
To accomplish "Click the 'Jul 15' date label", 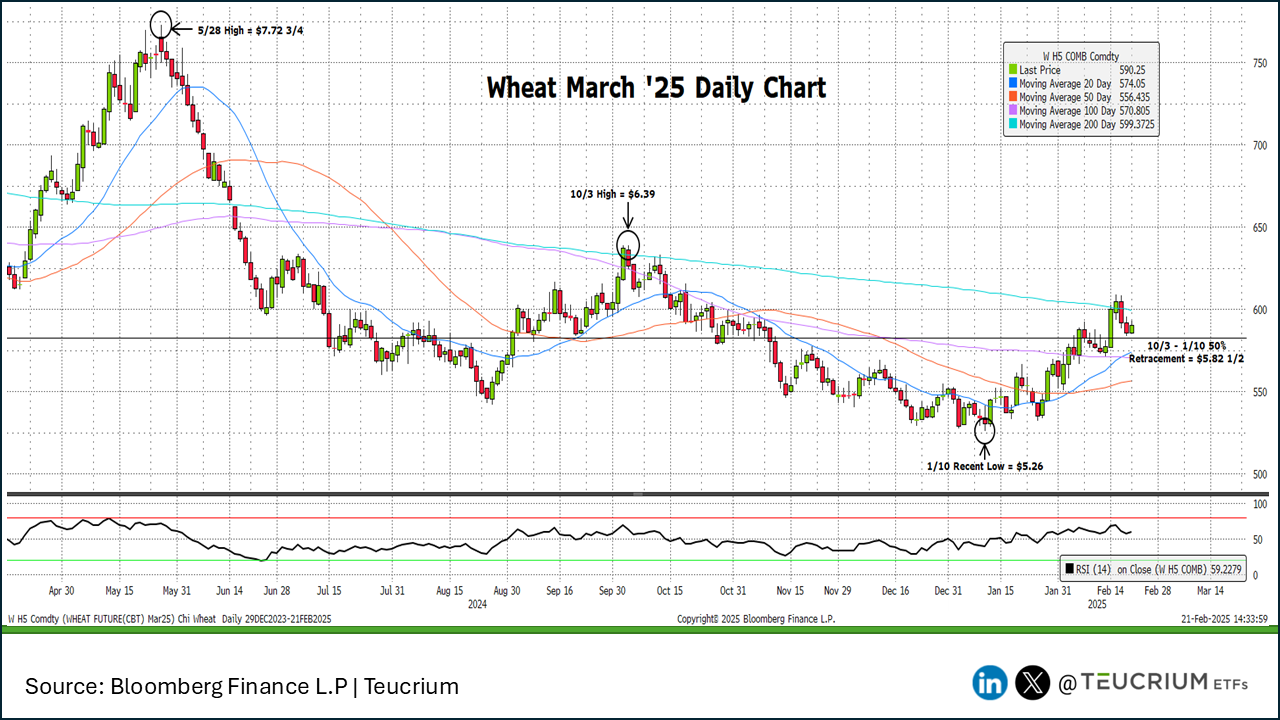I will click(329, 591).
